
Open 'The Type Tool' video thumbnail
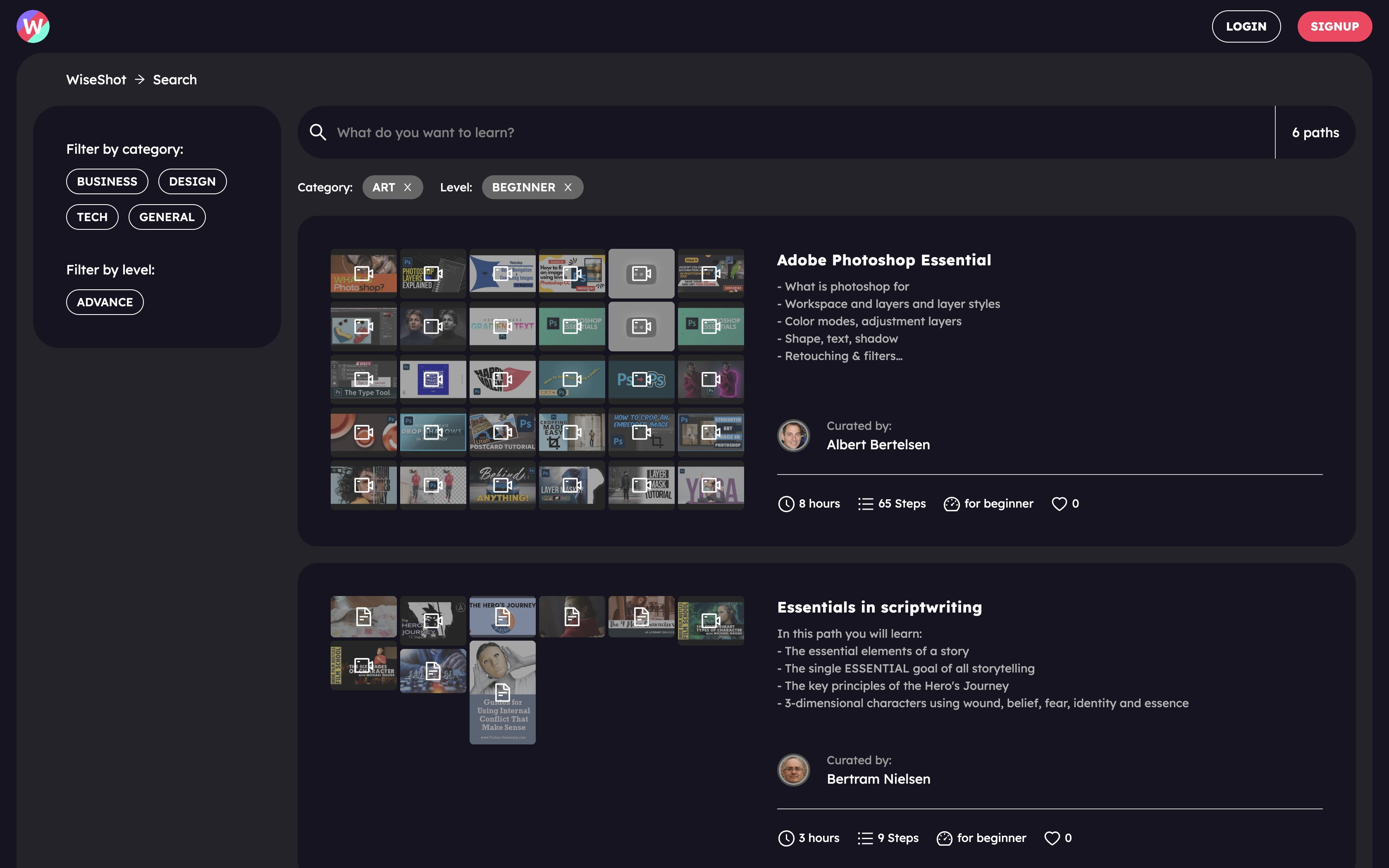click(x=363, y=379)
